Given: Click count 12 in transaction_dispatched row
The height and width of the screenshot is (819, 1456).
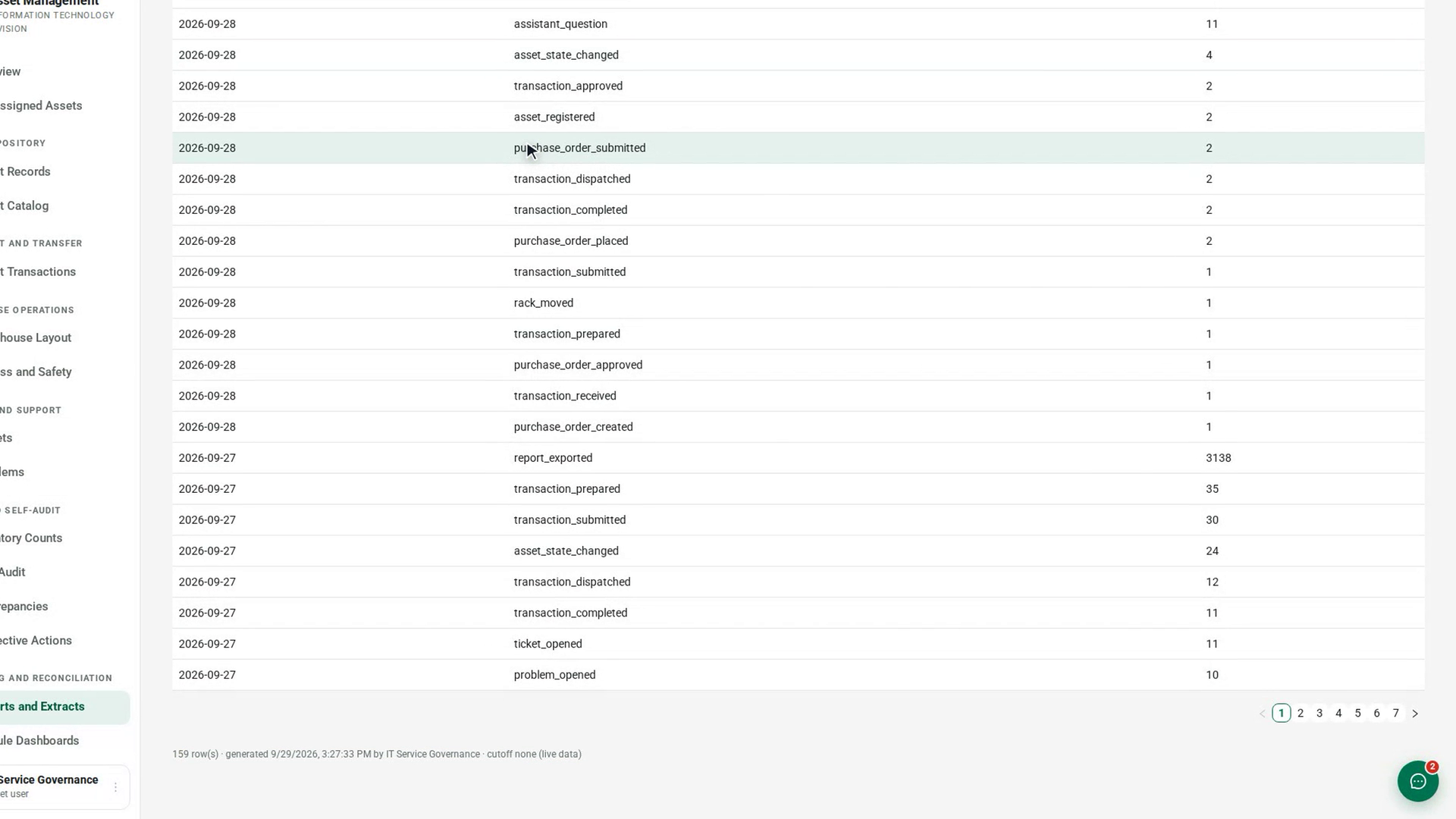Looking at the screenshot, I should pos(1212,582).
